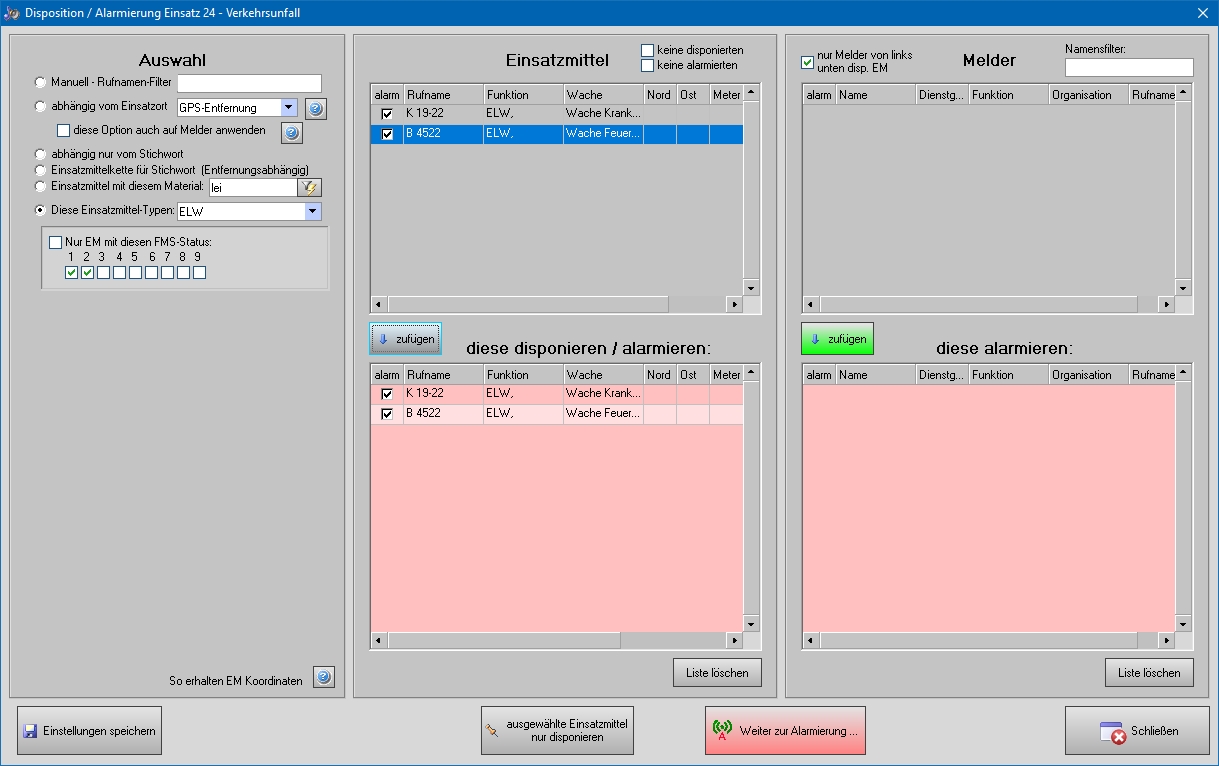Click help icon next to GPS-Entfernung dropdown

pos(316,109)
